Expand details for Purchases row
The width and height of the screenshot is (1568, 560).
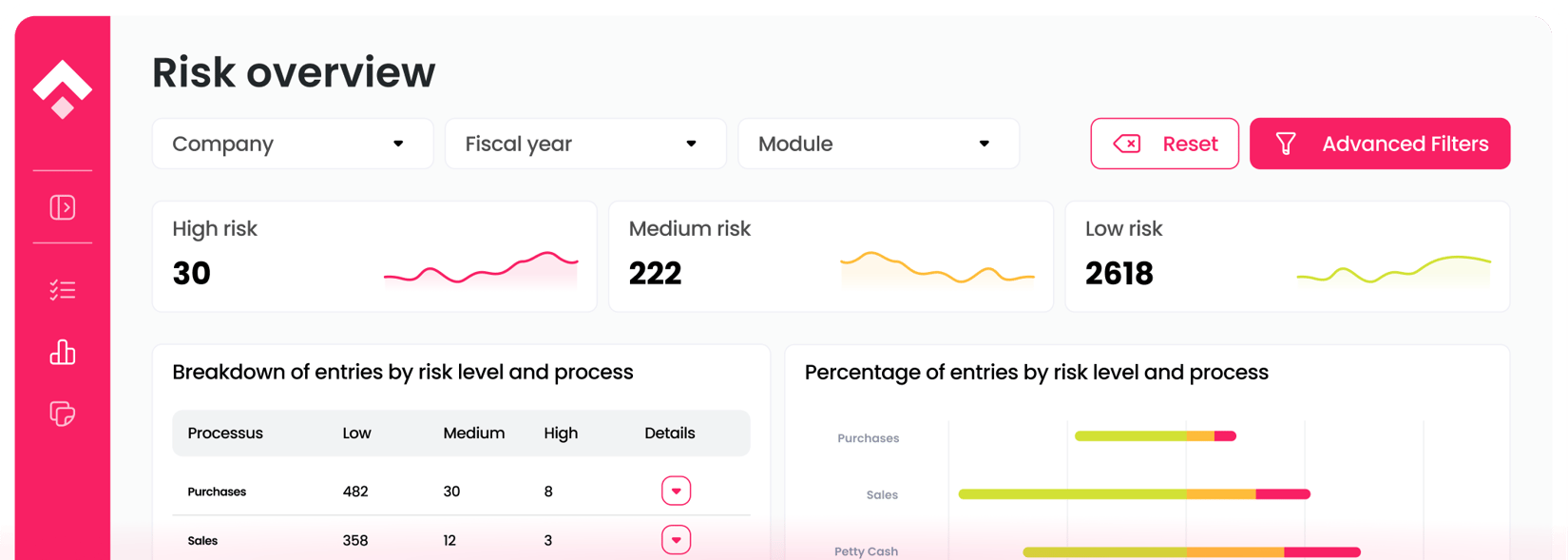click(x=676, y=491)
